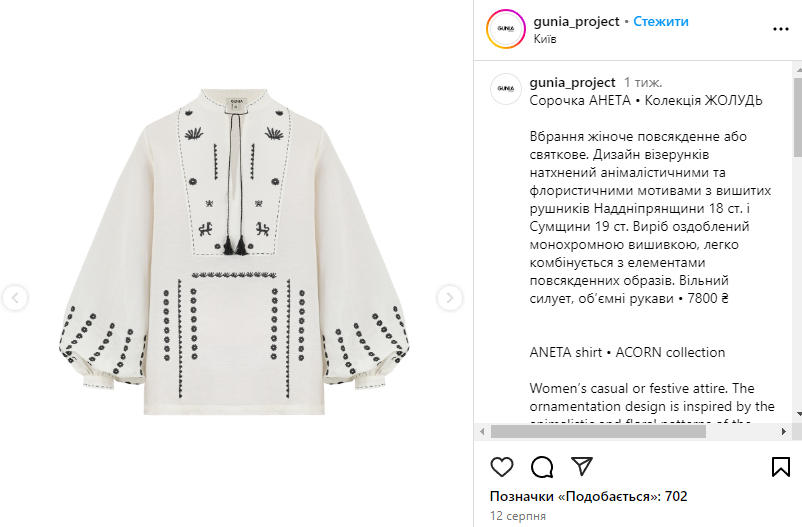View likes list: Позначки «Подобається»: 702
The width and height of the screenshot is (802, 527).
(588, 496)
